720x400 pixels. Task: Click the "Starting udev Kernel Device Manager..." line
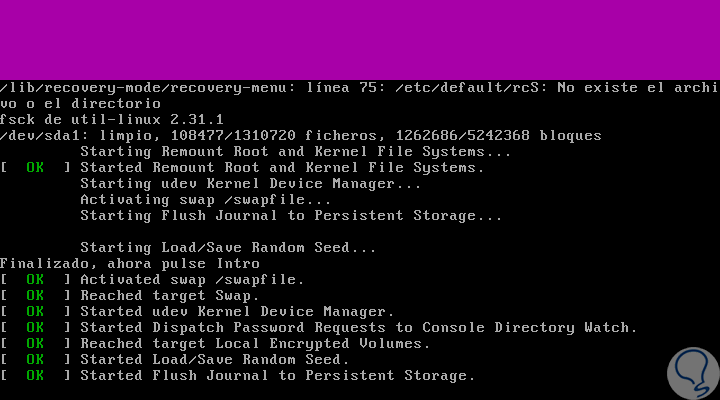250,184
